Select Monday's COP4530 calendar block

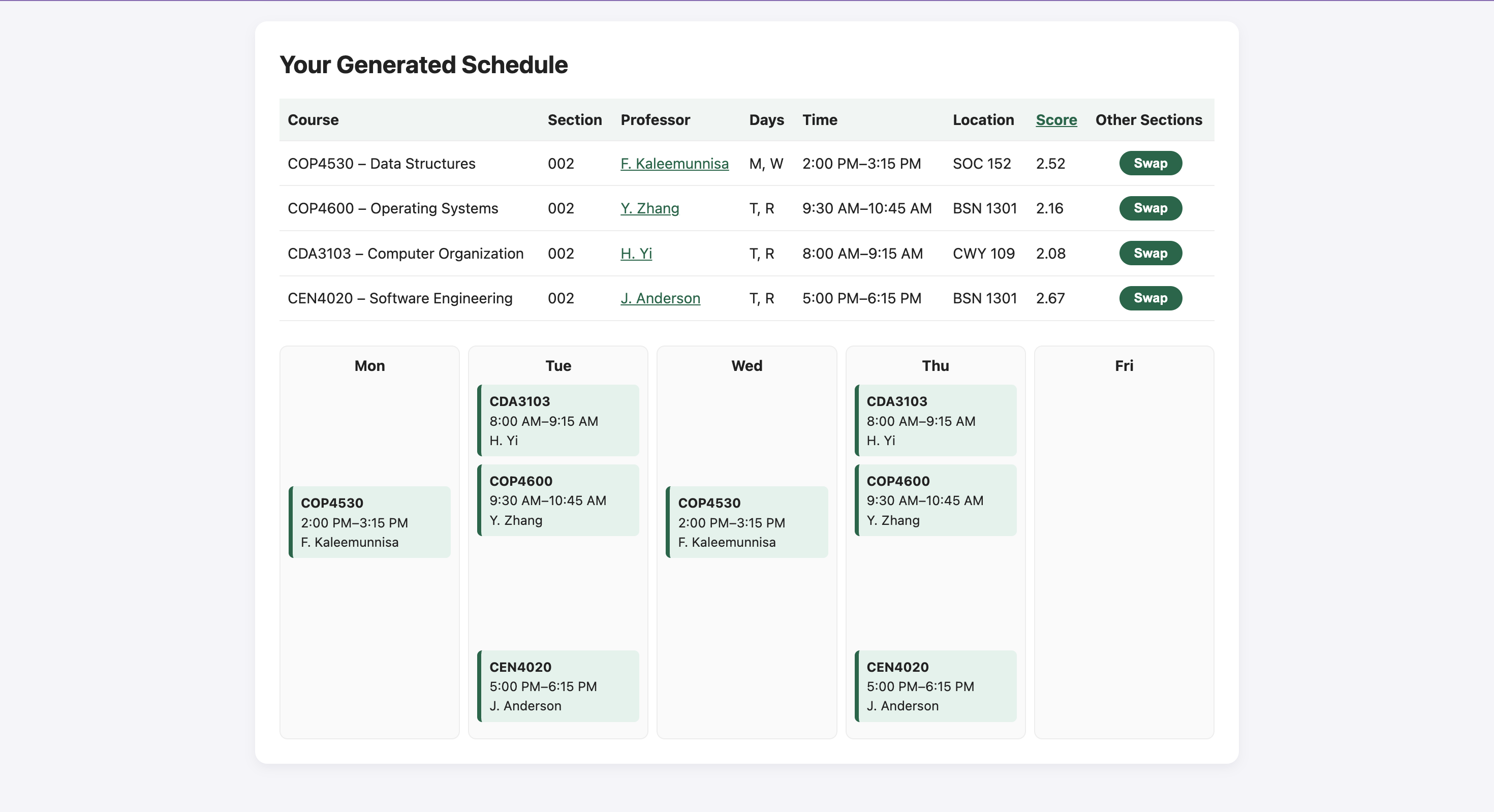pyautogui.click(x=370, y=522)
